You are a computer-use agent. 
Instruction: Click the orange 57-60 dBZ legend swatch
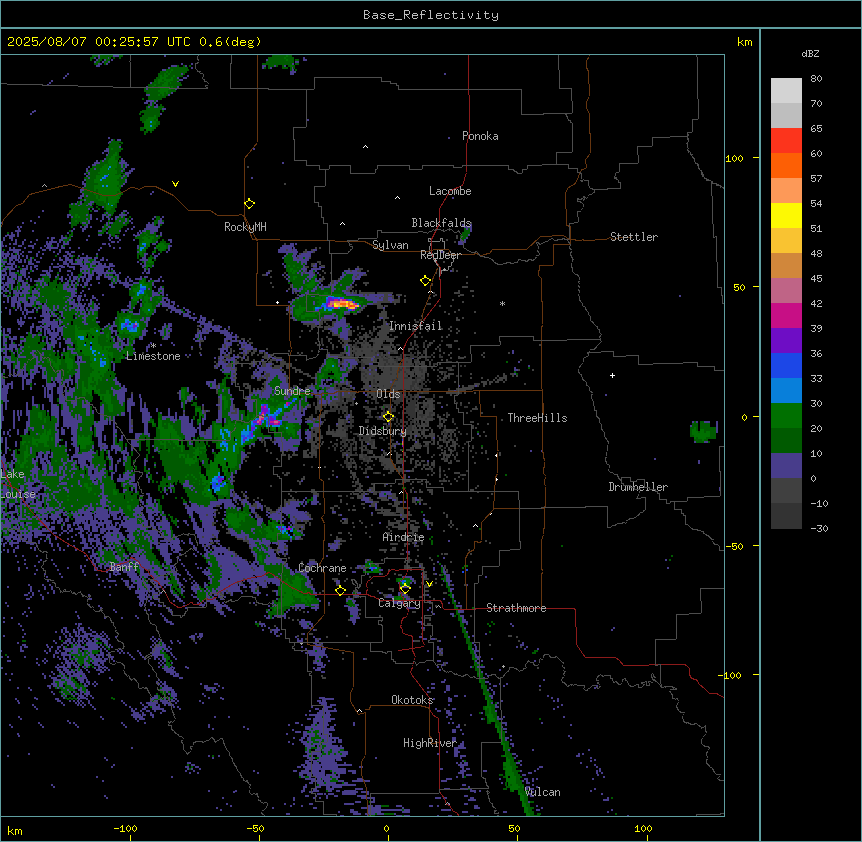pos(786,165)
